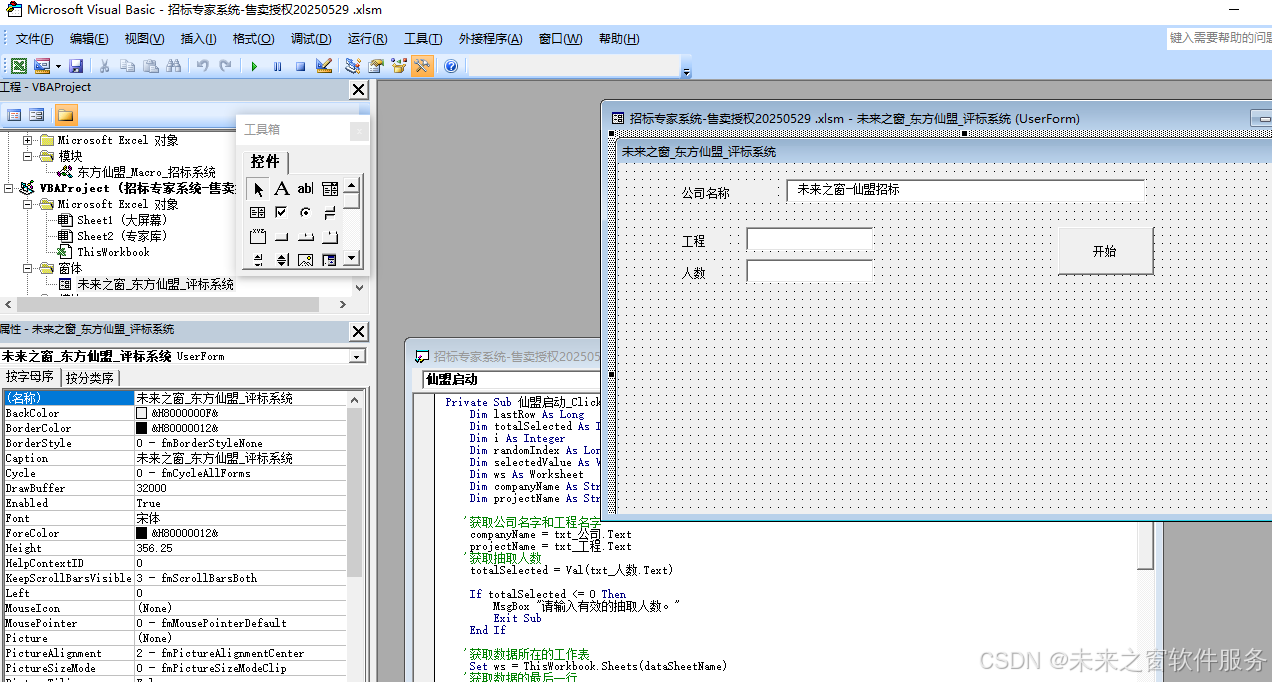Choose the ListBox control in toolbox

click(x=258, y=212)
